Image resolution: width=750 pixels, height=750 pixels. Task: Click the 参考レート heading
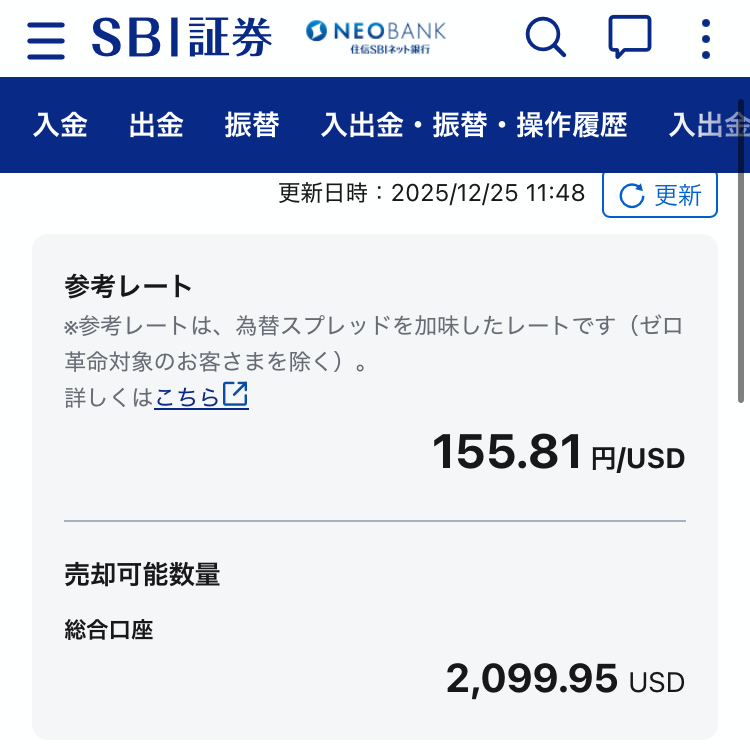[128, 287]
